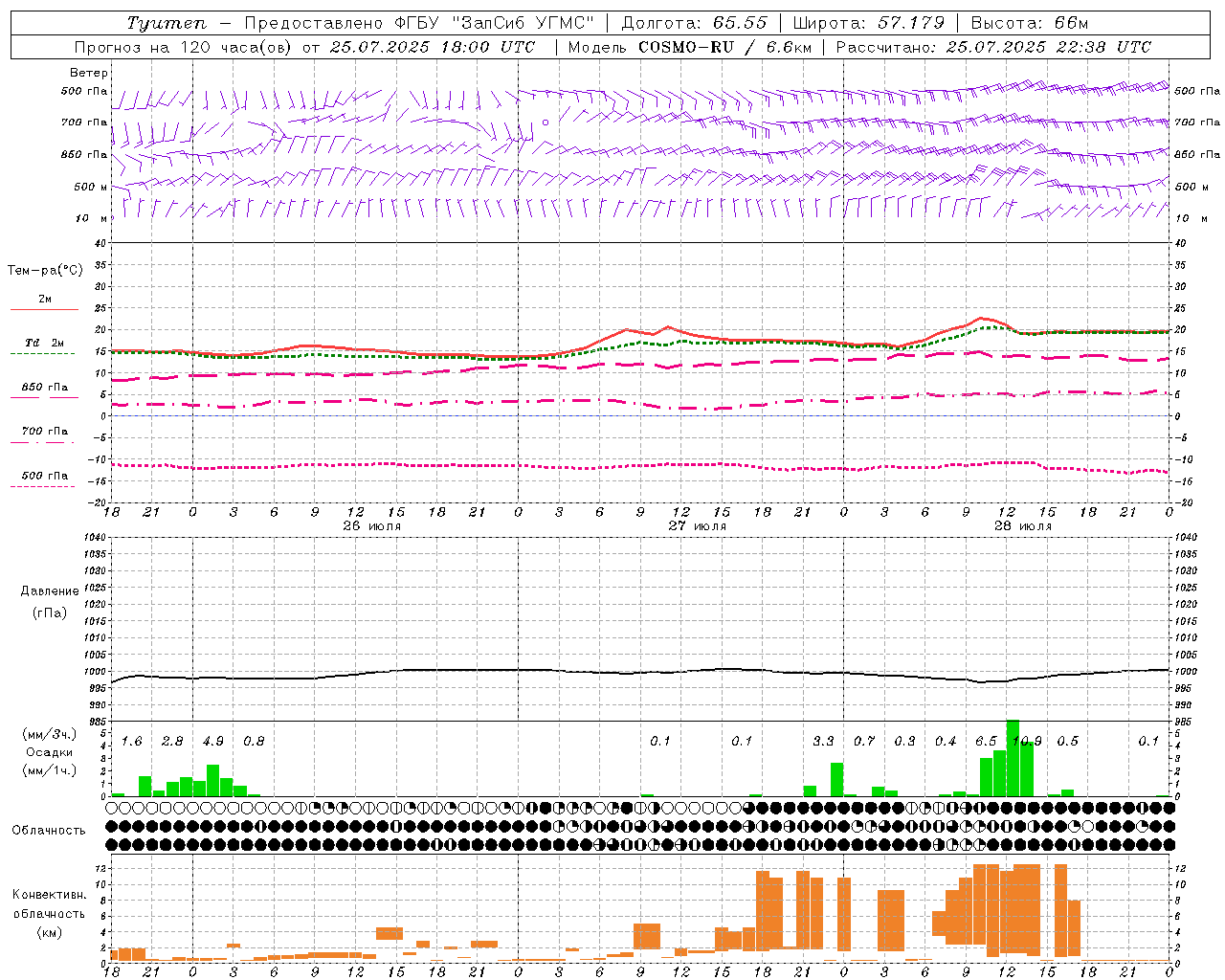Click the '700 гПа' temperature legend entry
Screen dimensions: 1225x980
pyautogui.click(x=44, y=432)
